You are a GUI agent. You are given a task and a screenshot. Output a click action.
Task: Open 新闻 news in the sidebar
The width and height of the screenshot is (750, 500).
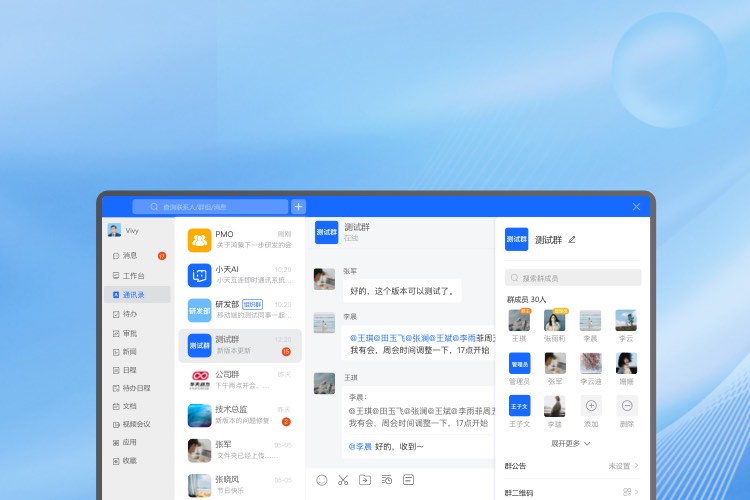tap(137, 352)
